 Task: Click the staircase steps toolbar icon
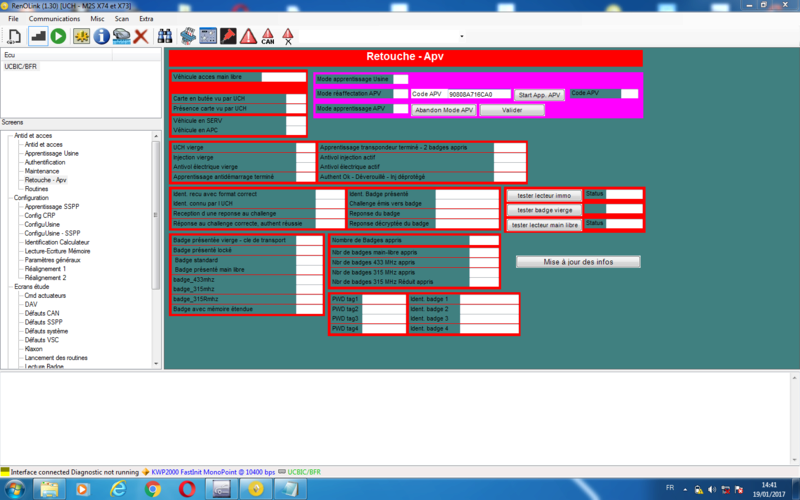[x=38, y=36]
